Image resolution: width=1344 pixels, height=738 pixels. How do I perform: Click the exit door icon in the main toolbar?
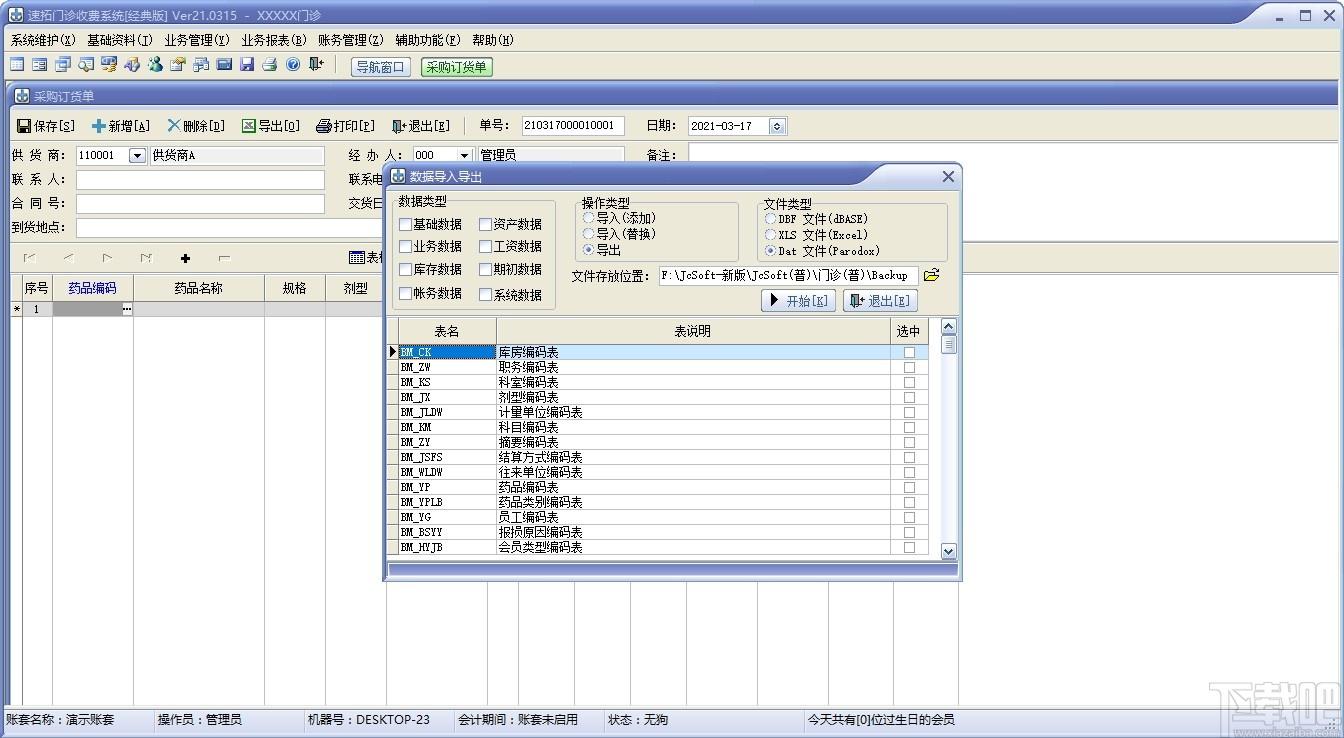click(316, 65)
